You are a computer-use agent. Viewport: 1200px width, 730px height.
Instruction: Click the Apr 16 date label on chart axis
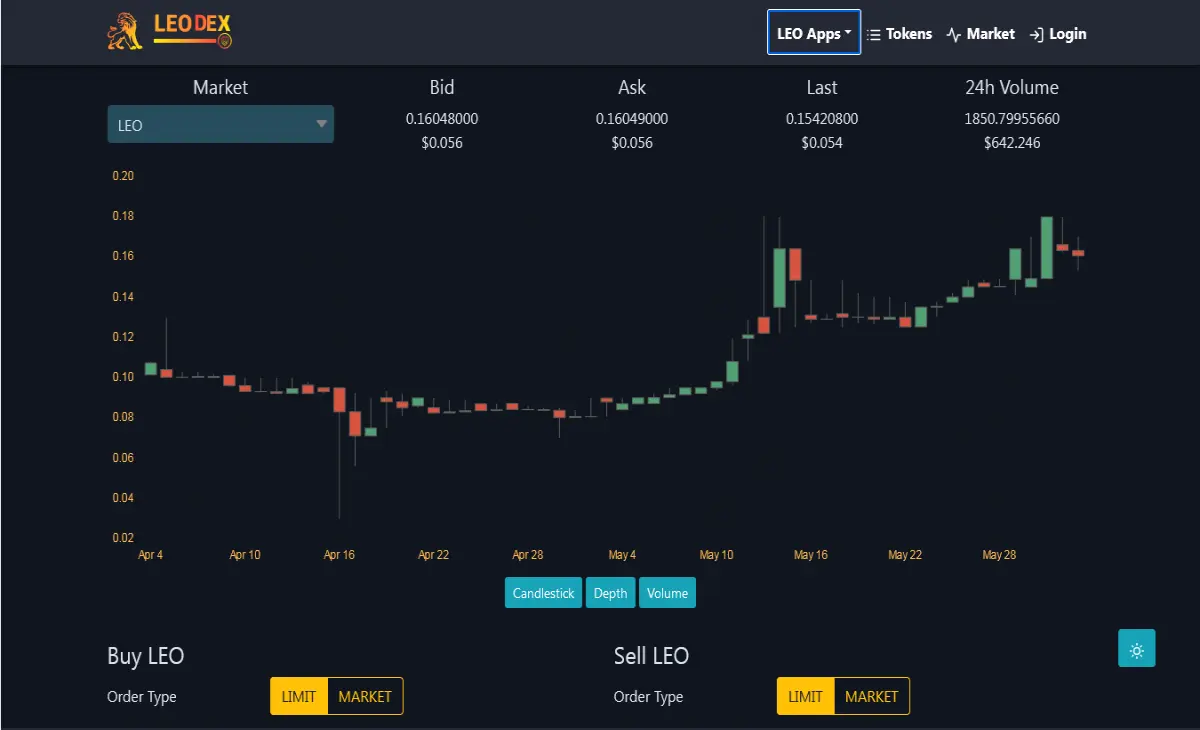tap(339, 555)
